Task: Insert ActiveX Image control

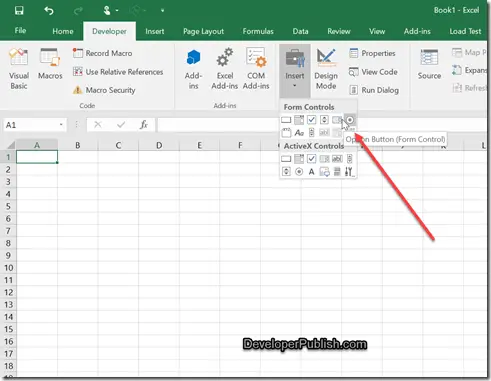Action: tap(324, 172)
